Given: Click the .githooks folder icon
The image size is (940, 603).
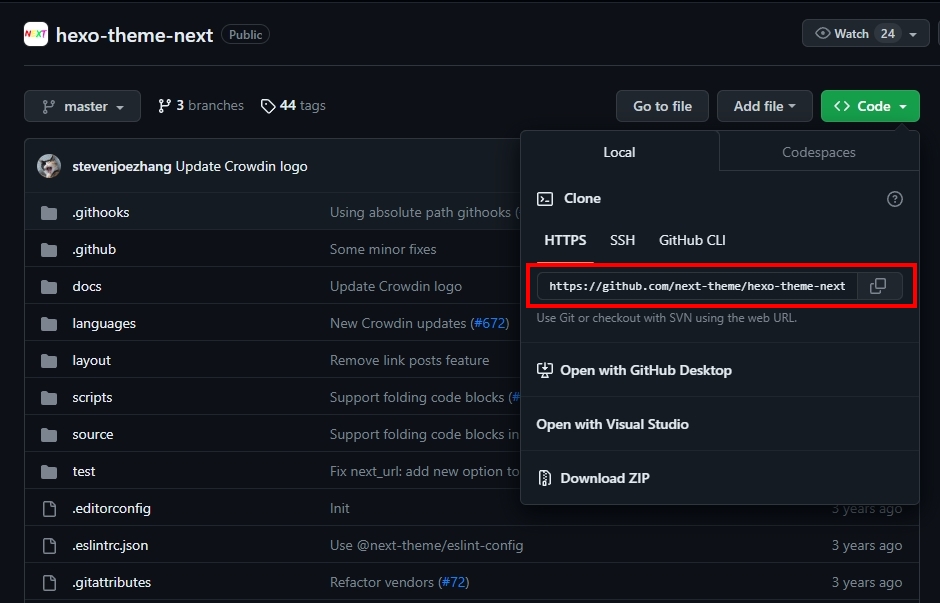Looking at the screenshot, I should (x=49, y=213).
